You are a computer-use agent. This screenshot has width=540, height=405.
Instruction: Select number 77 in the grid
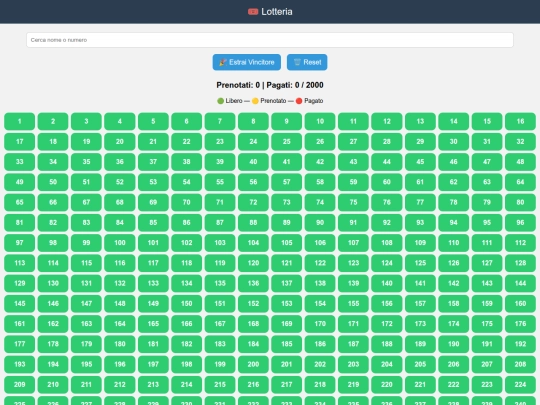click(x=420, y=202)
